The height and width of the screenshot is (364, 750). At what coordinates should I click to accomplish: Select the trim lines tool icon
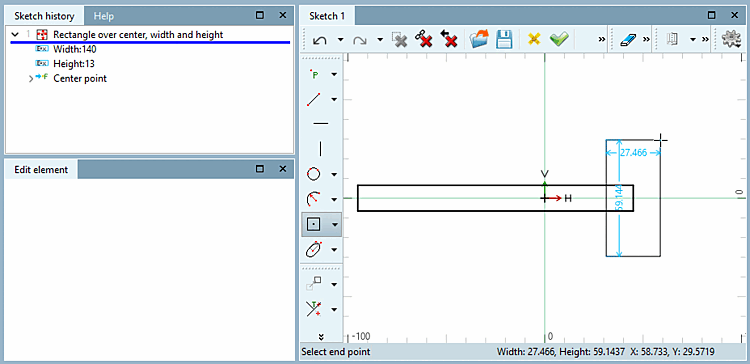pos(313,309)
